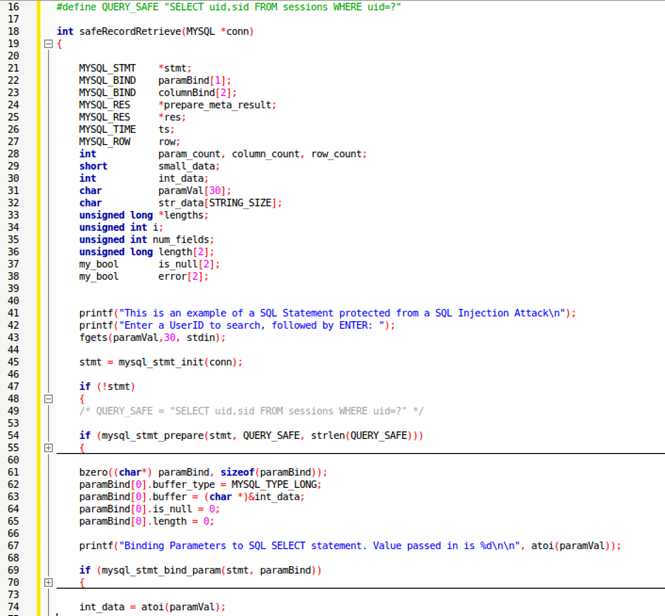Image resolution: width=665 pixels, height=616 pixels.
Task: Click line number 62 in the gutter
Action: click(13, 483)
